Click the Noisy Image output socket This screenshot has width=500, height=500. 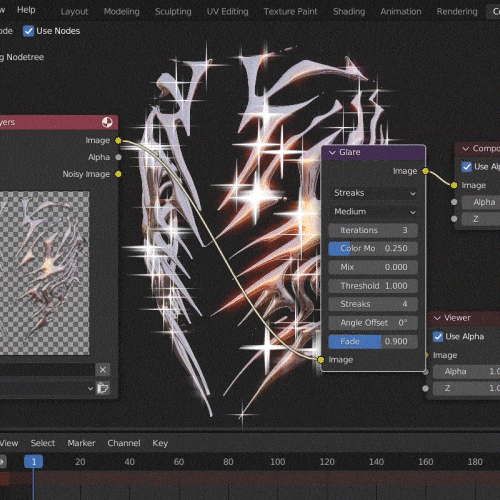pyautogui.click(x=118, y=174)
